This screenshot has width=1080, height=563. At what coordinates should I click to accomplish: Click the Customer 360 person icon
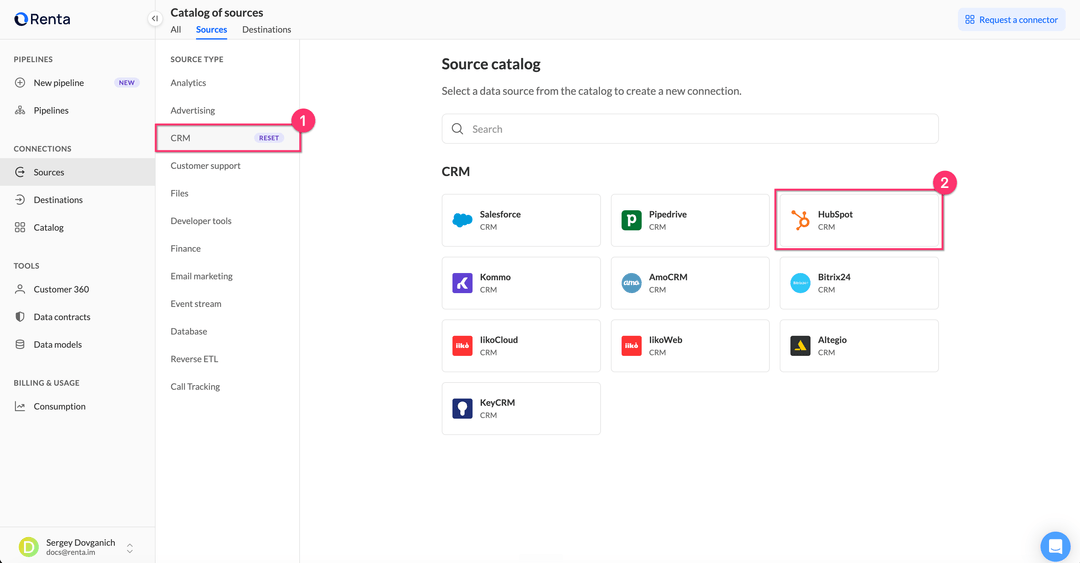20,289
